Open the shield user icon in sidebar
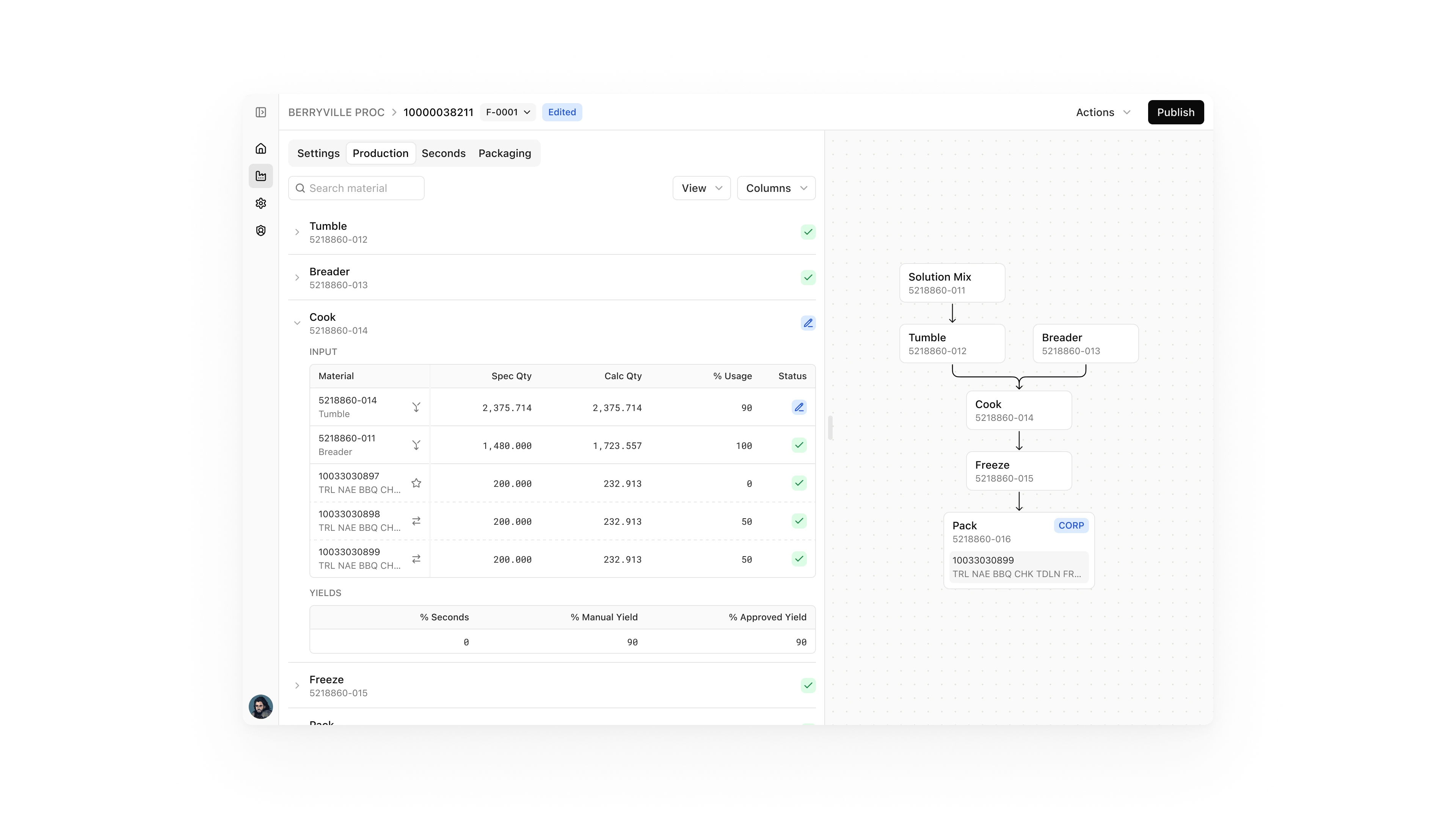Viewport: 1456px width, 819px height. click(x=260, y=230)
